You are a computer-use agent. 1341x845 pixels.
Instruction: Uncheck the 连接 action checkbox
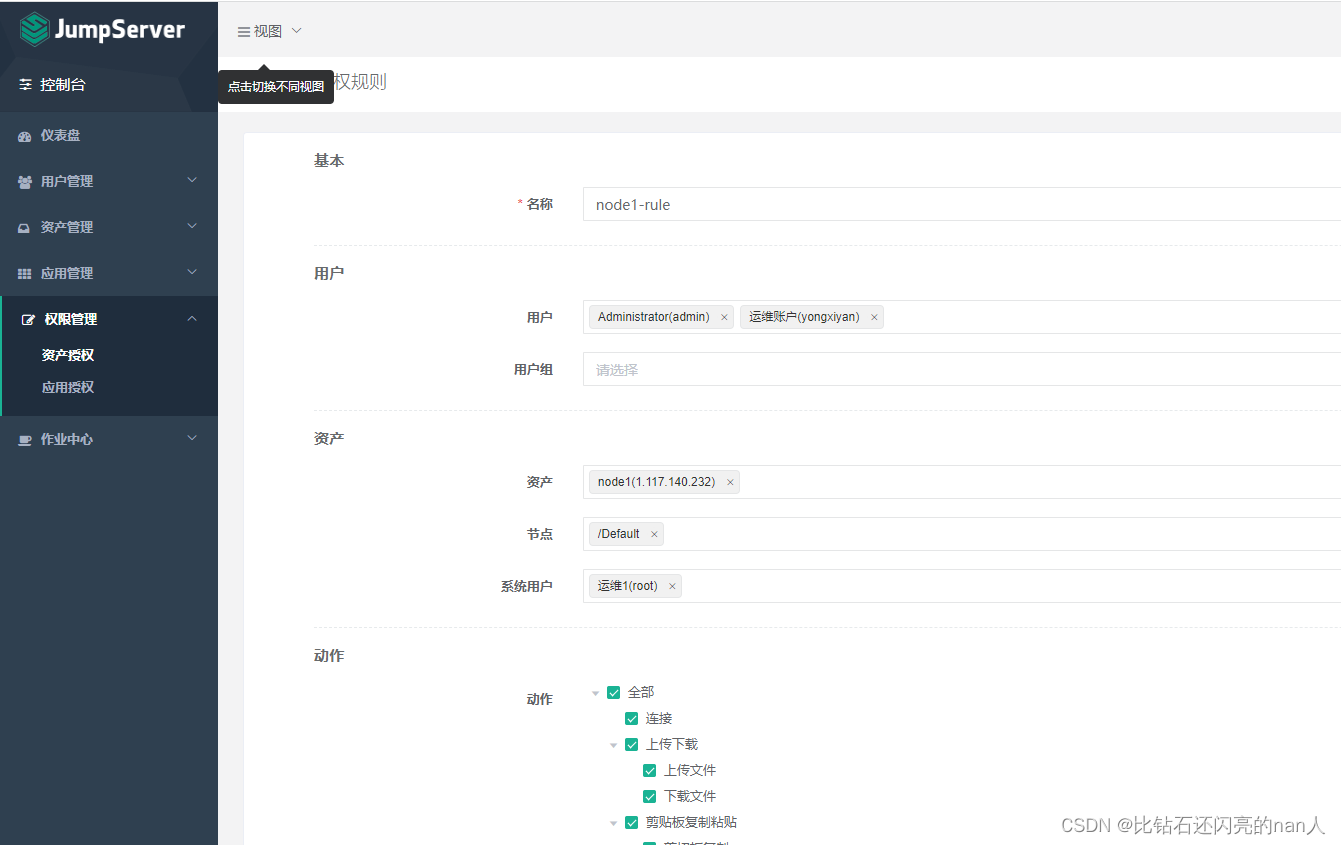pos(632,718)
